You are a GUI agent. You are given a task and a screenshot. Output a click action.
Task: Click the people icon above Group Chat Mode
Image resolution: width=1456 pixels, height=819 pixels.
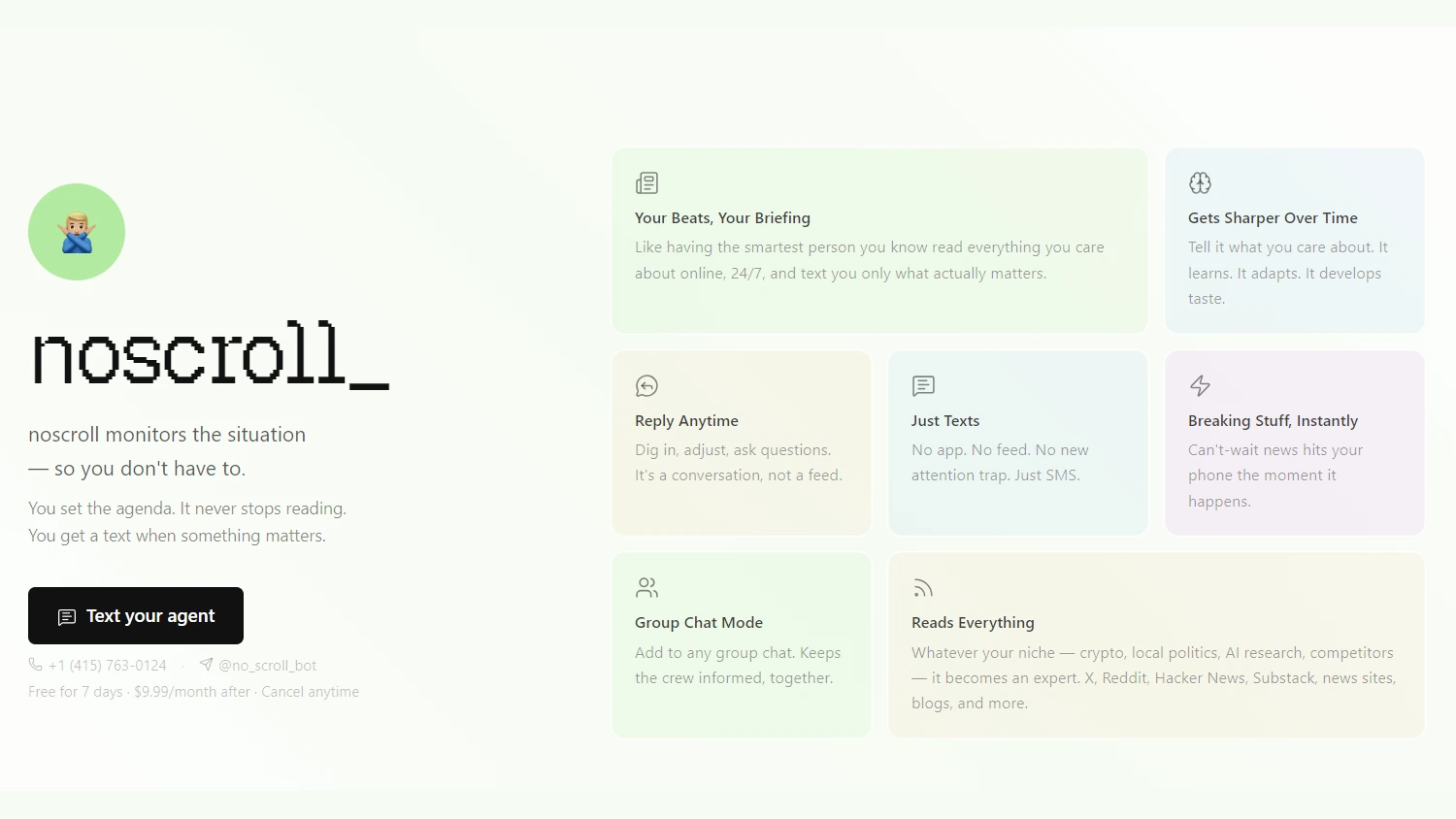[646, 588]
